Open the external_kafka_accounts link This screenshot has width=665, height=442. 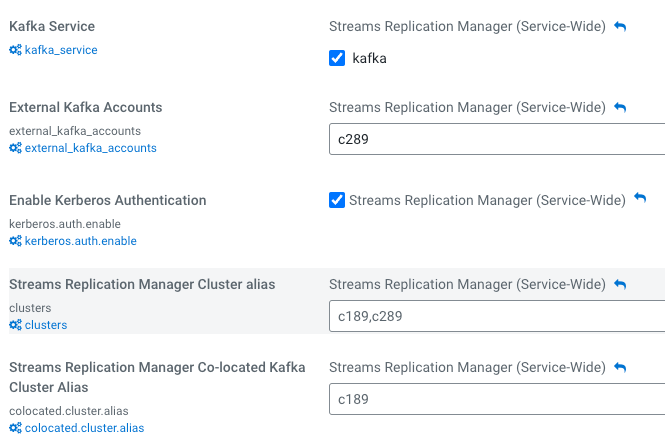(x=91, y=148)
